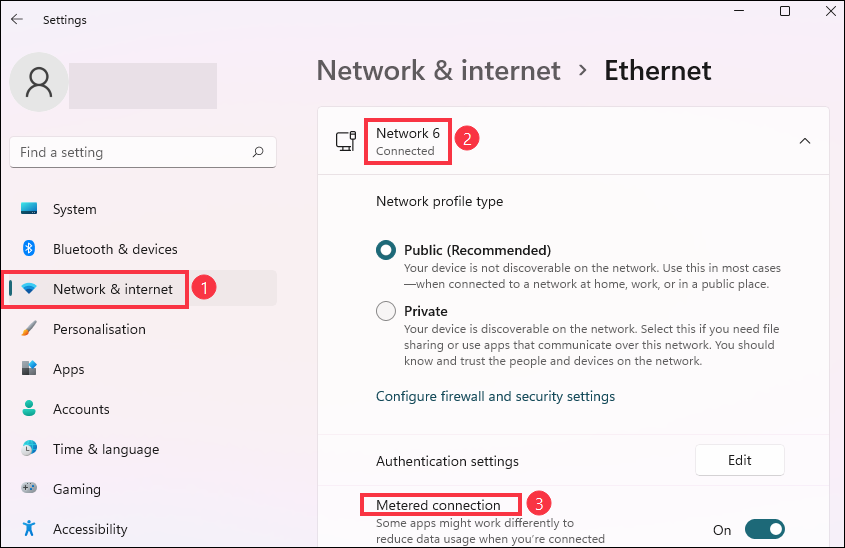Image resolution: width=845 pixels, height=548 pixels.
Task: Click the back arrow icon
Action: 16,19
